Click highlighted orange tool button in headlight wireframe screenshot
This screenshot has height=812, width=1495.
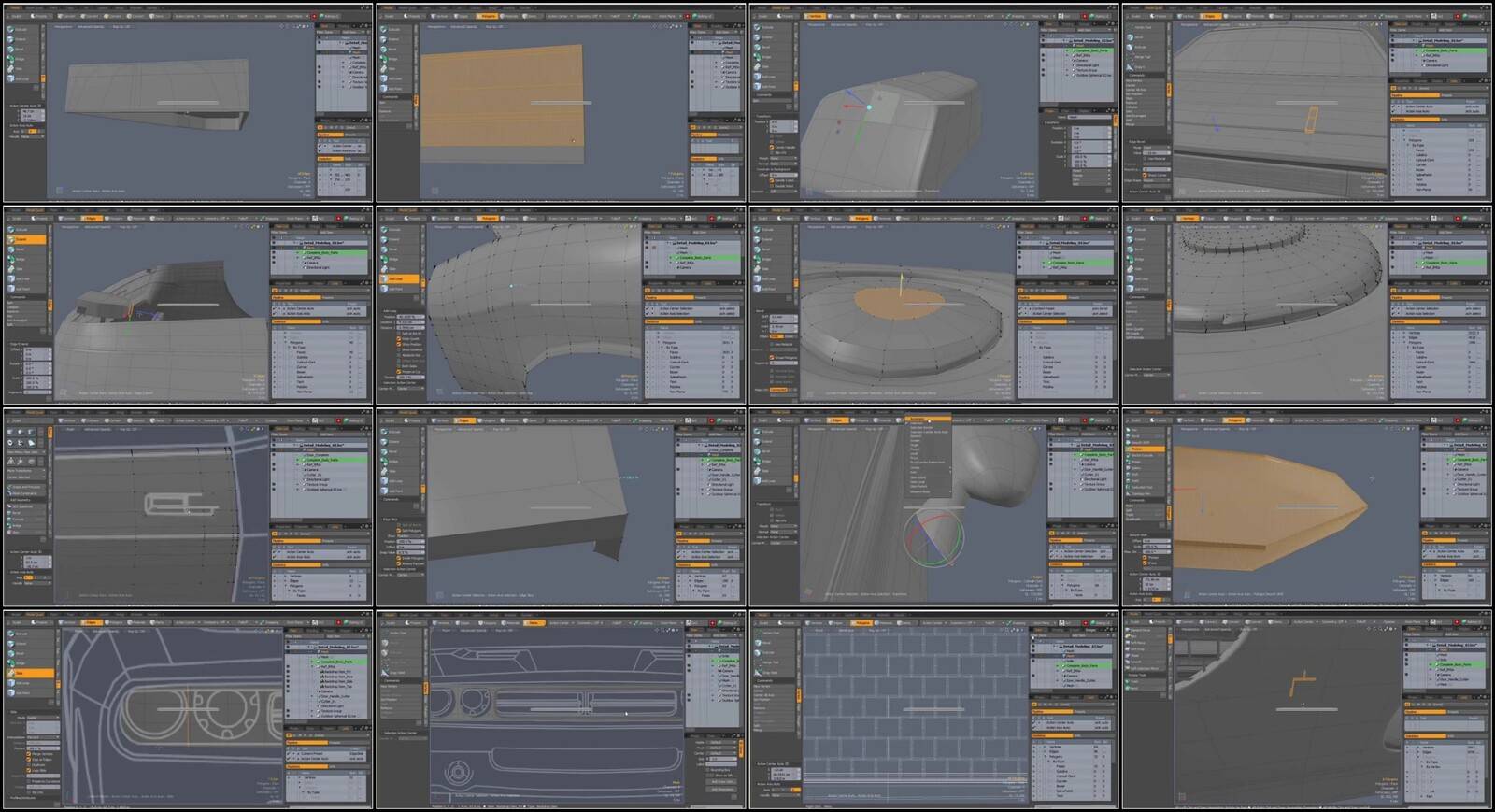click(30, 673)
